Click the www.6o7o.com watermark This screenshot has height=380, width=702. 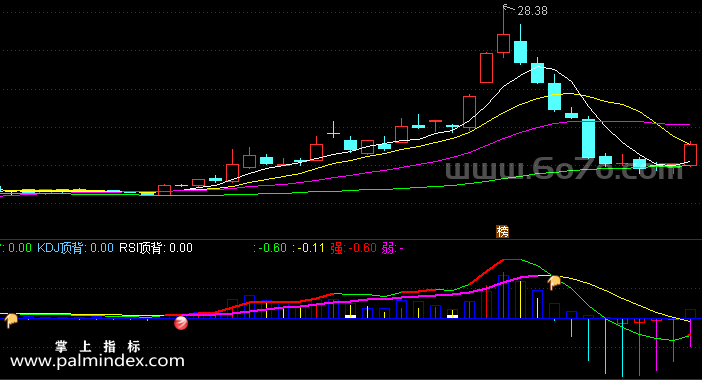pyautogui.click(x=565, y=170)
